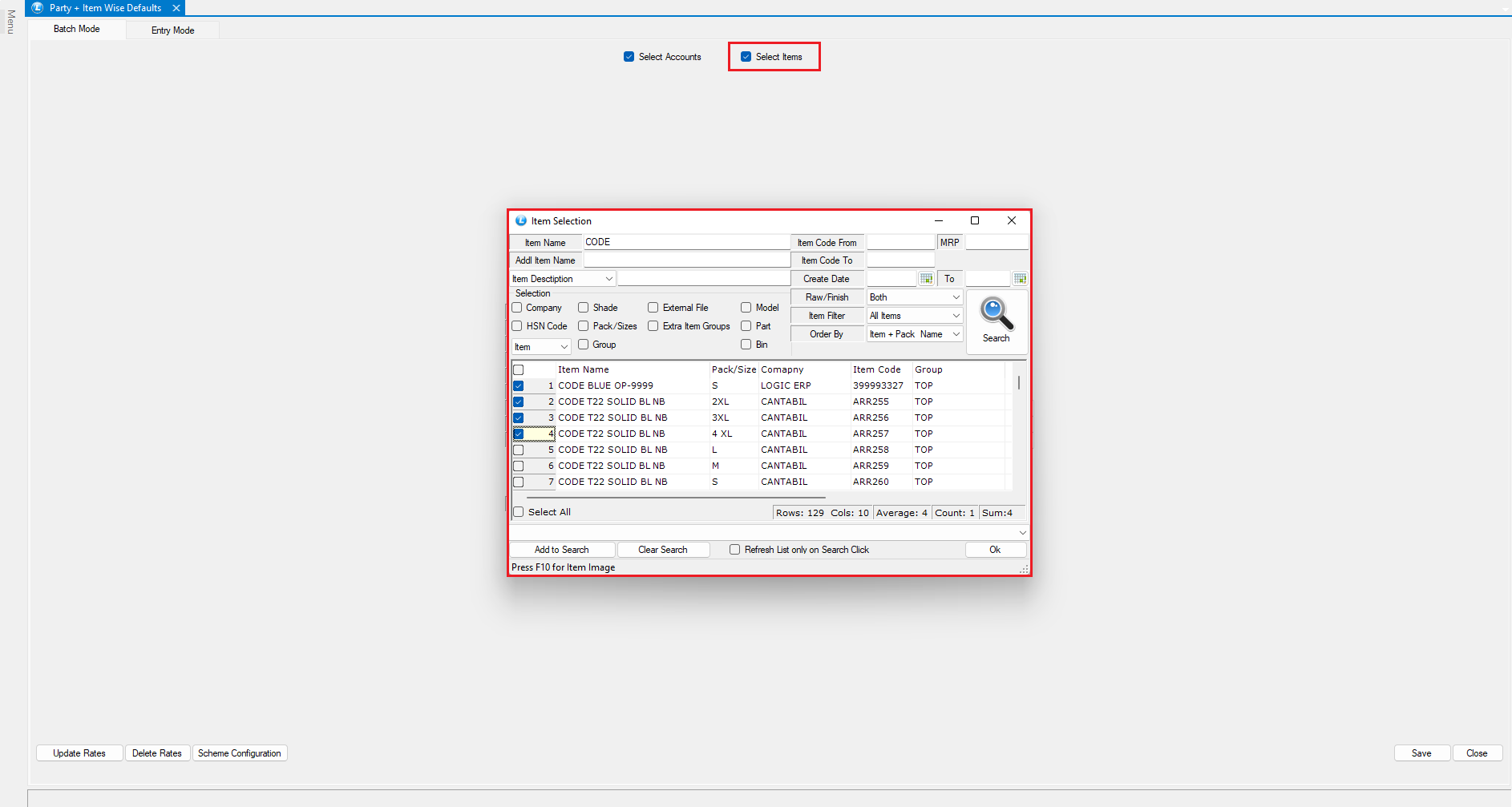Expand the Raw/Finish dropdown

tap(956, 297)
